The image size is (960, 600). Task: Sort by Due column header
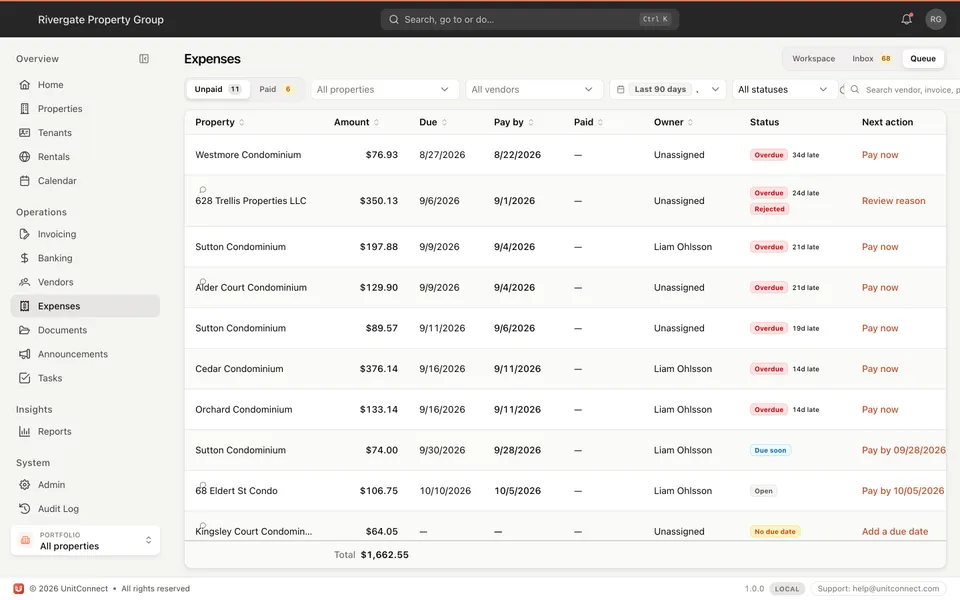pyautogui.click(x=433, y=122)
